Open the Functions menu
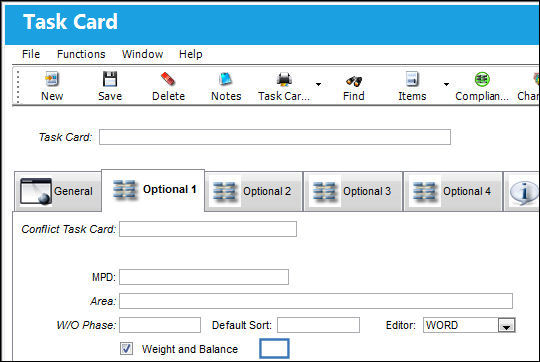The image size is (540, 362). click(81, 54)
